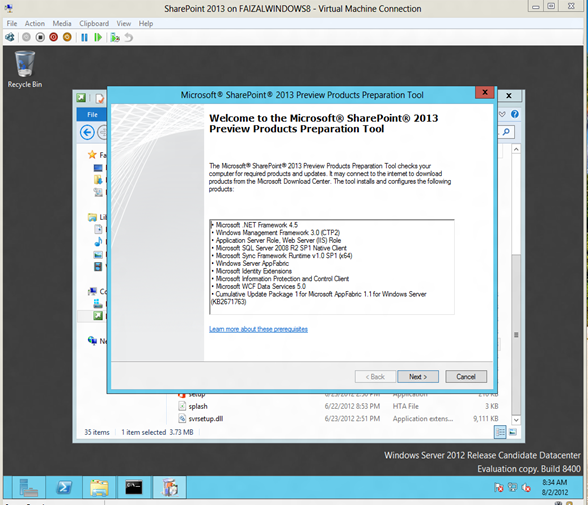This screenshot has width=588, height=505.
Task: Collapse the Explorer ribbon chevron
Action: (x=502, y=114)
